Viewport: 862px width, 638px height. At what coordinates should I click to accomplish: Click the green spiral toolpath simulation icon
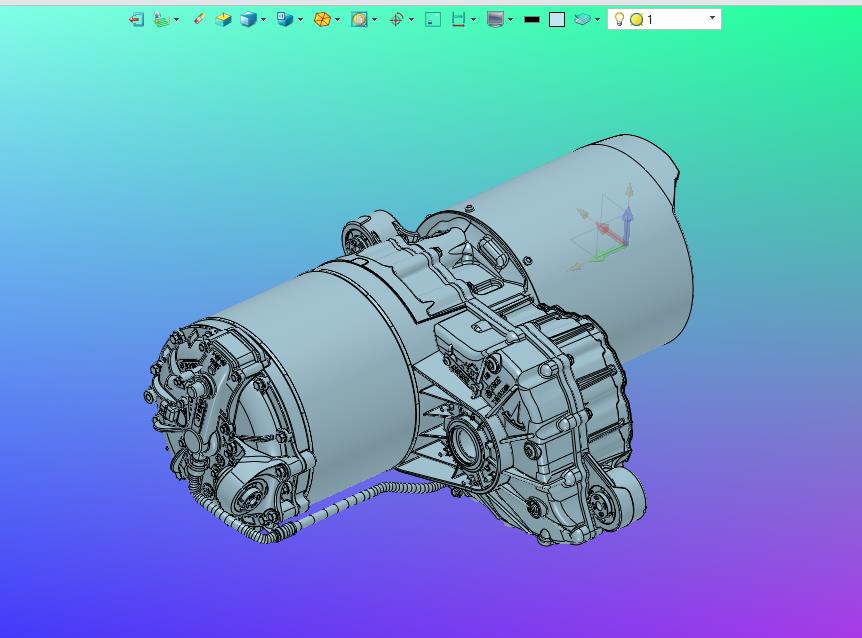point(161,20)
